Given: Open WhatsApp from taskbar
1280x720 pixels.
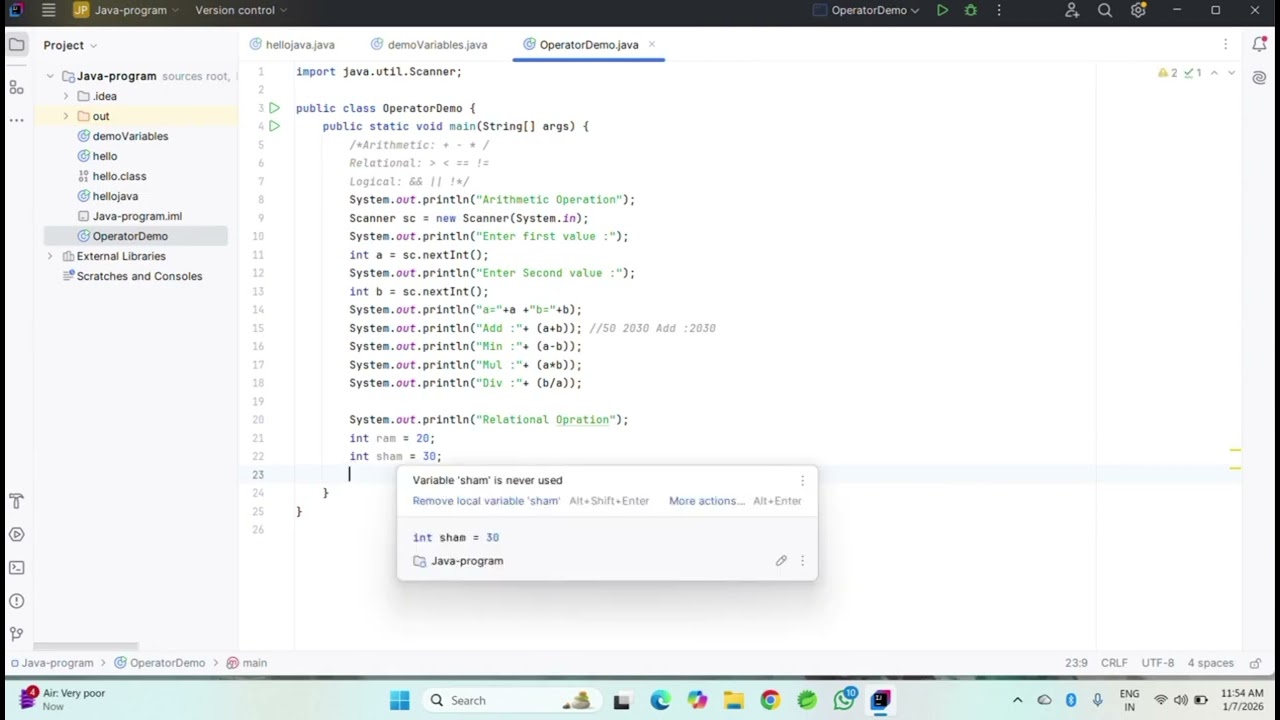Looking at the screenshot, I should point(844,700).
